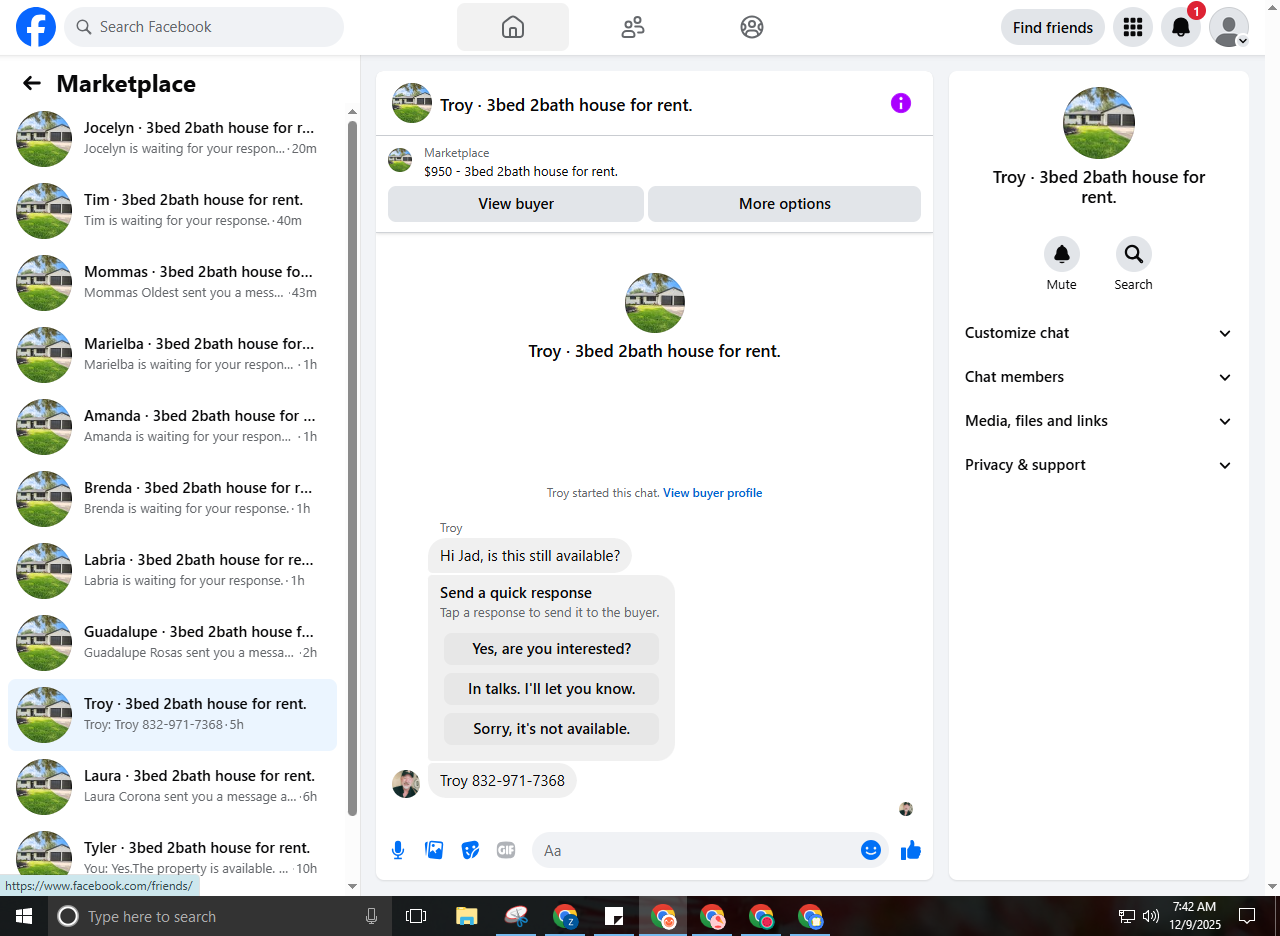Open the Friends tab icon

coord(633,27)
